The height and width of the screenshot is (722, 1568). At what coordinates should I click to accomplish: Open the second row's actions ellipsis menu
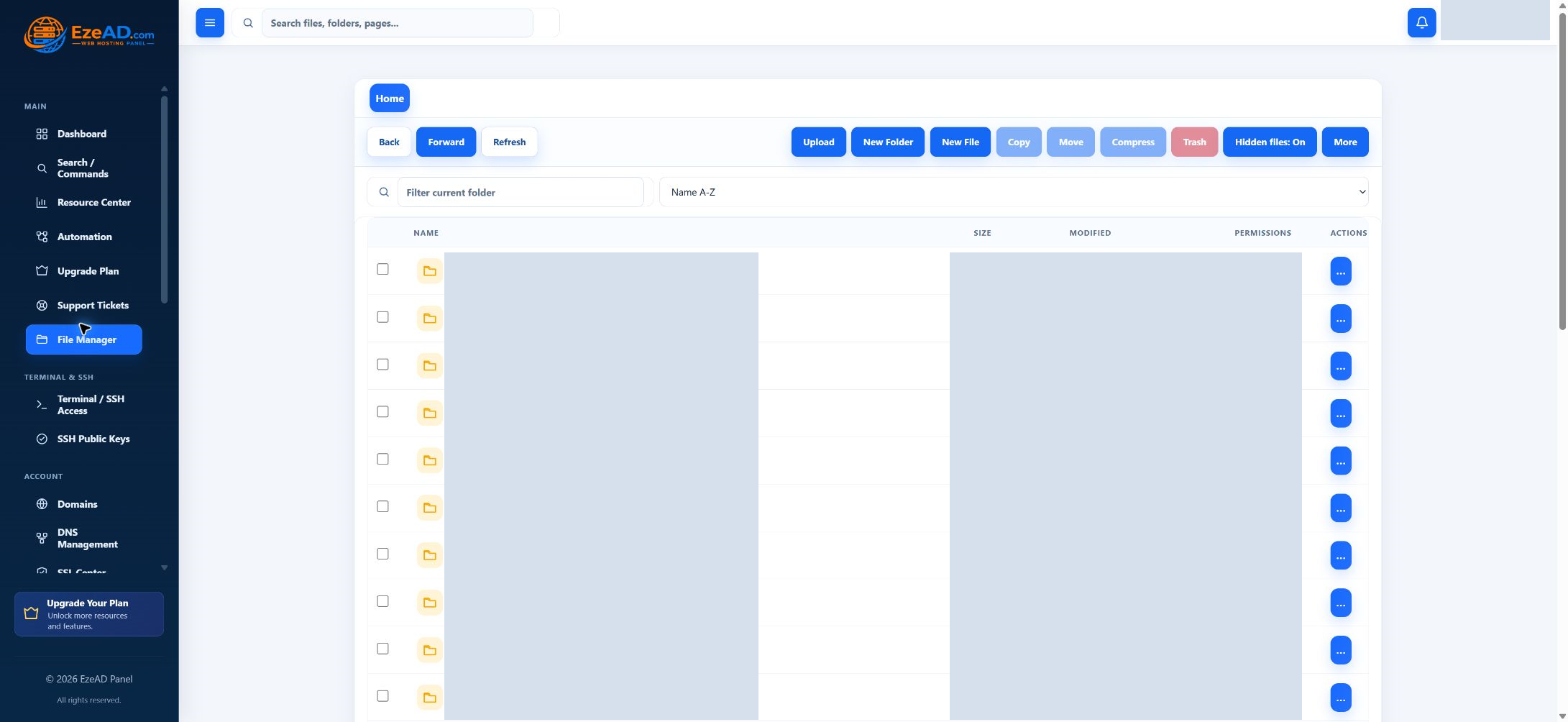click(x=1341, y=319)
